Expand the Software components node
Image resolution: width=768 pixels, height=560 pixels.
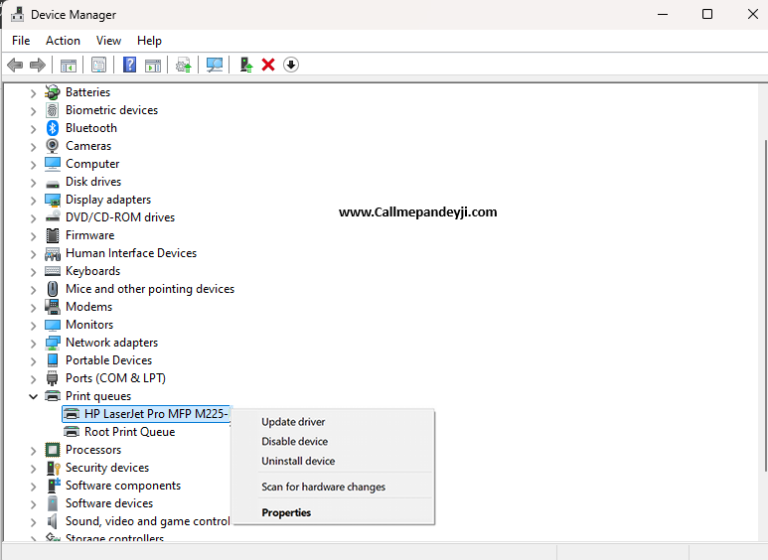click(x=33, y=487)
